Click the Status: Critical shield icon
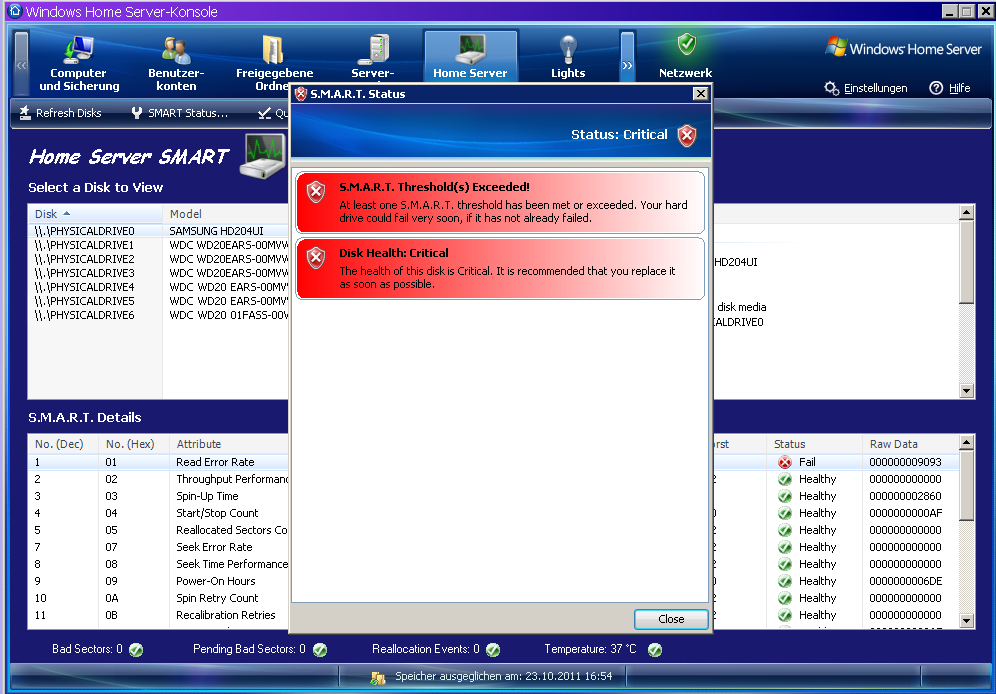This screenshot has width=996, height=694. coord(687,135)
